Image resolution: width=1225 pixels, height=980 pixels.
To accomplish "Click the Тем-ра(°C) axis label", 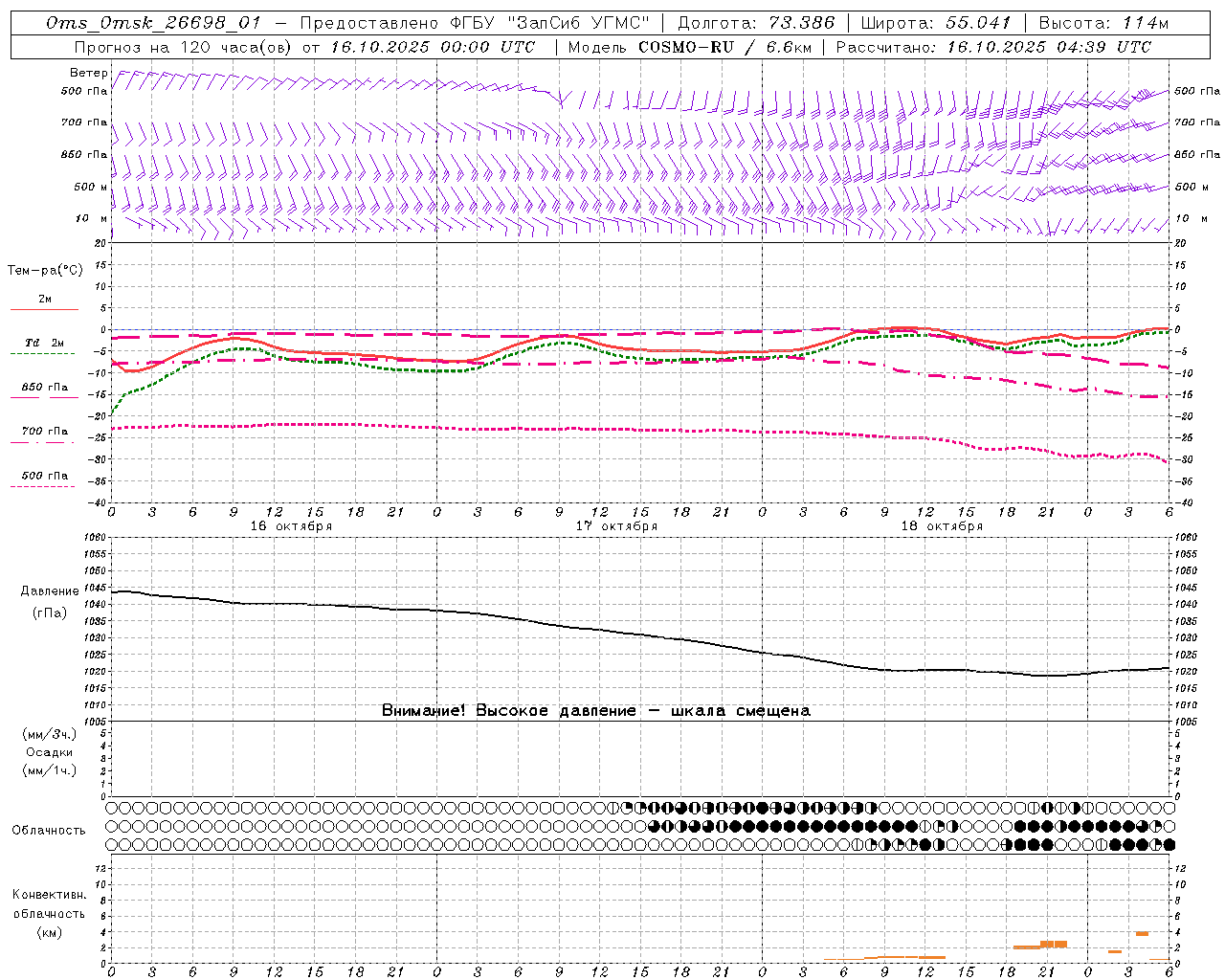I will (45, 271).
